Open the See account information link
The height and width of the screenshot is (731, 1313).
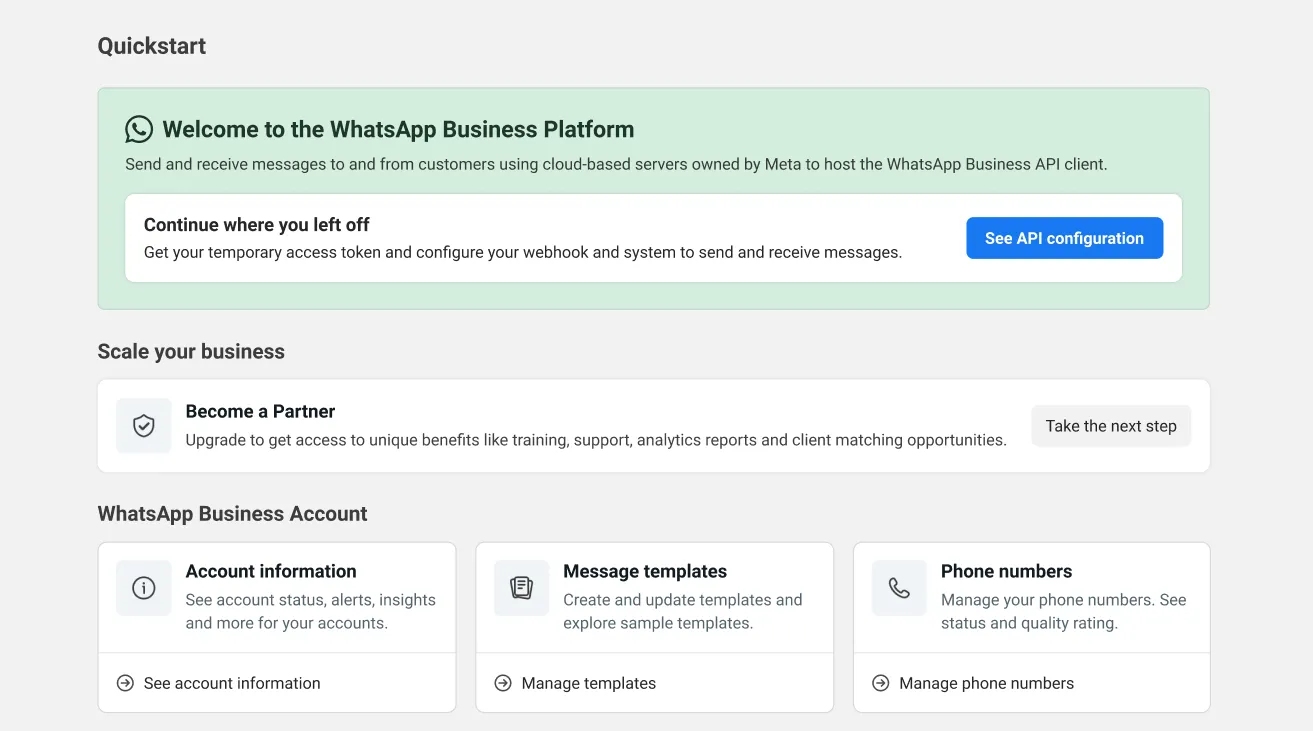tap(232, 683)
